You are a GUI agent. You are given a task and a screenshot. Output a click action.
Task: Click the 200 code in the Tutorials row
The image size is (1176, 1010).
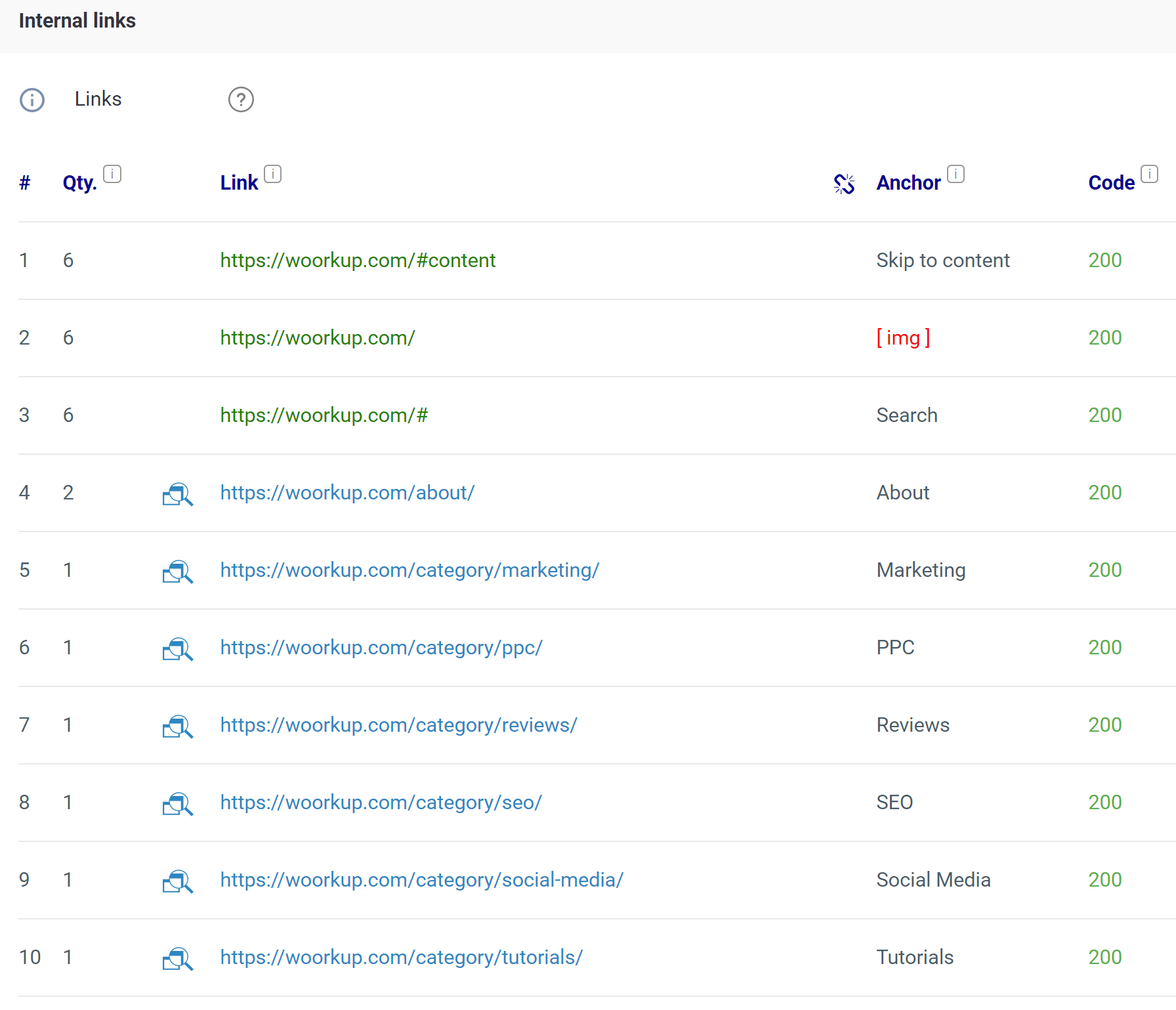coord(1105,957)
